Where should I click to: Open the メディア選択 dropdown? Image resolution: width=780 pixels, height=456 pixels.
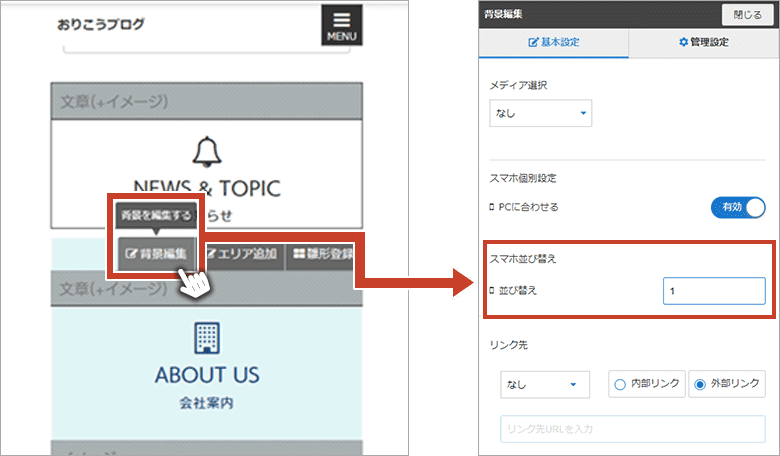pyautogui.click(x=540, y=113)
